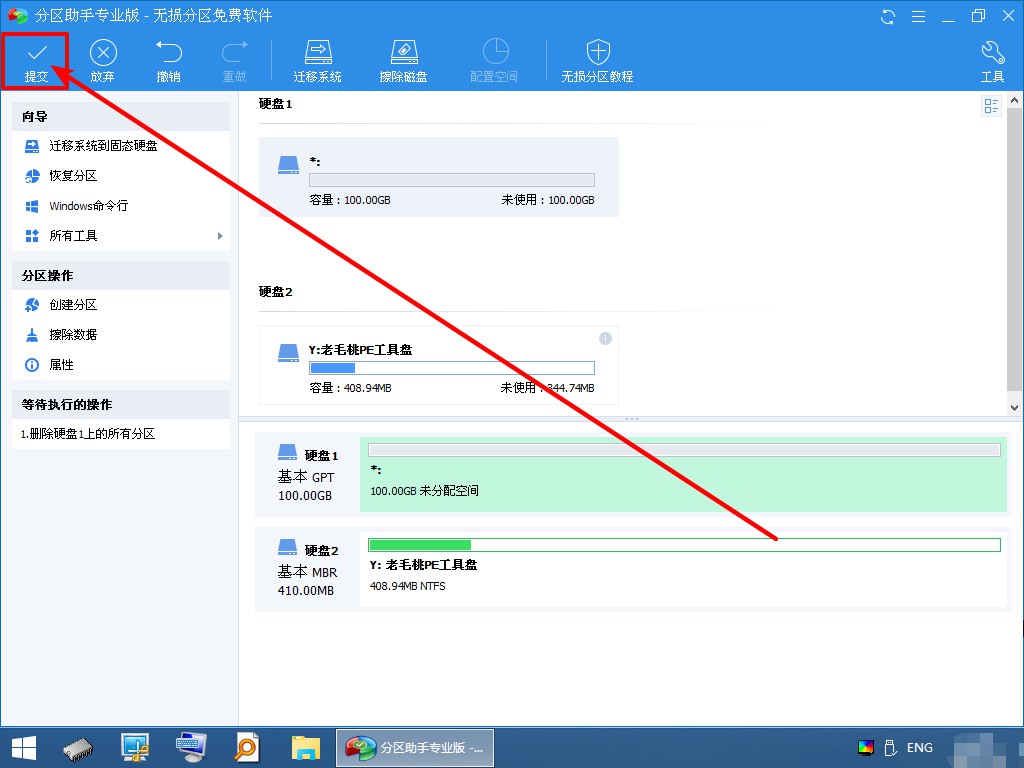
Task: Expand the 所有工具 submenu arrow
Action: (x=220, y=236)
